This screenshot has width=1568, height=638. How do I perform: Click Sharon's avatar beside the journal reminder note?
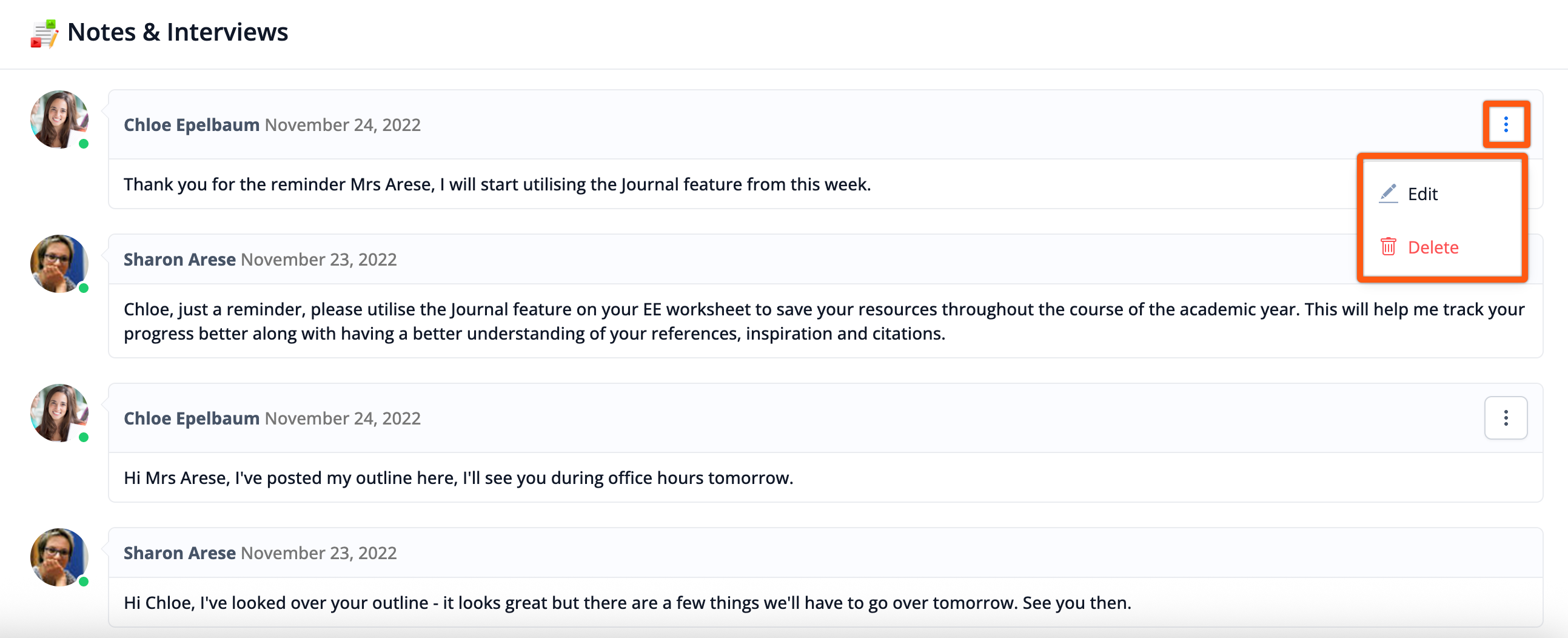tap(59, 264)
